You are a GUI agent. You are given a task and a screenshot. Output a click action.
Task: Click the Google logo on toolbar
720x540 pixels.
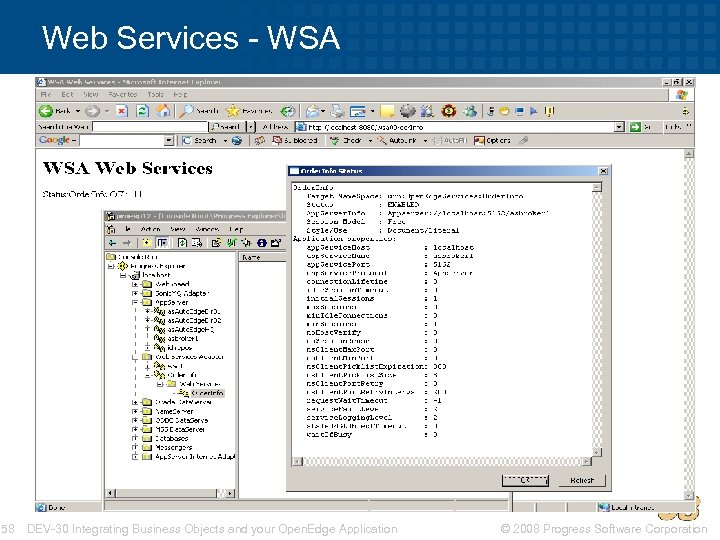point(54,140)
